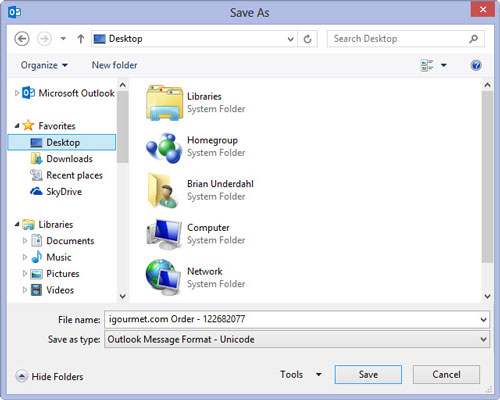Change the view layout icon

[x=427, y=65]
